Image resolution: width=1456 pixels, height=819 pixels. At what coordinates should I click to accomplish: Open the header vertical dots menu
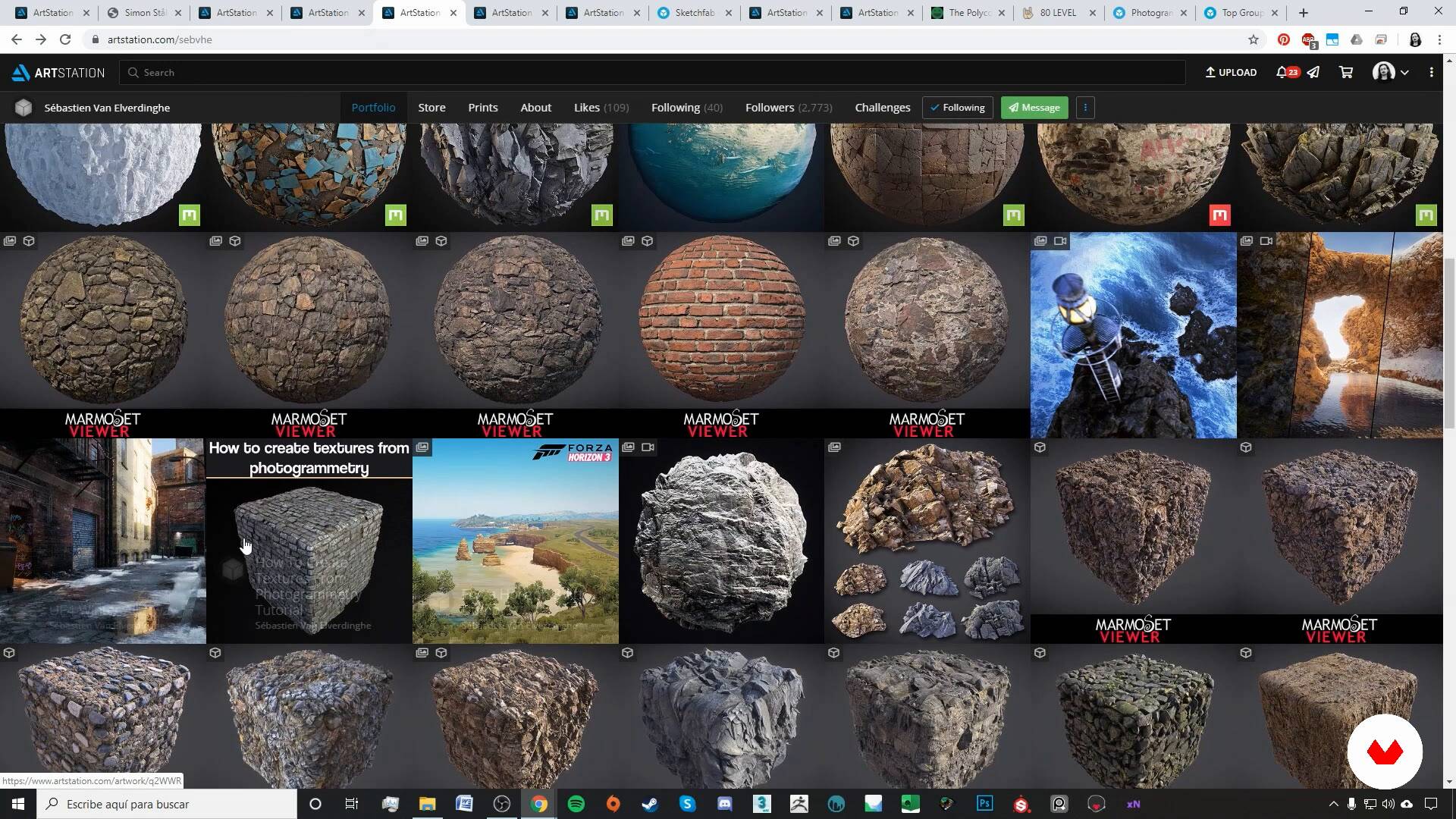(x=1431, y=72)
